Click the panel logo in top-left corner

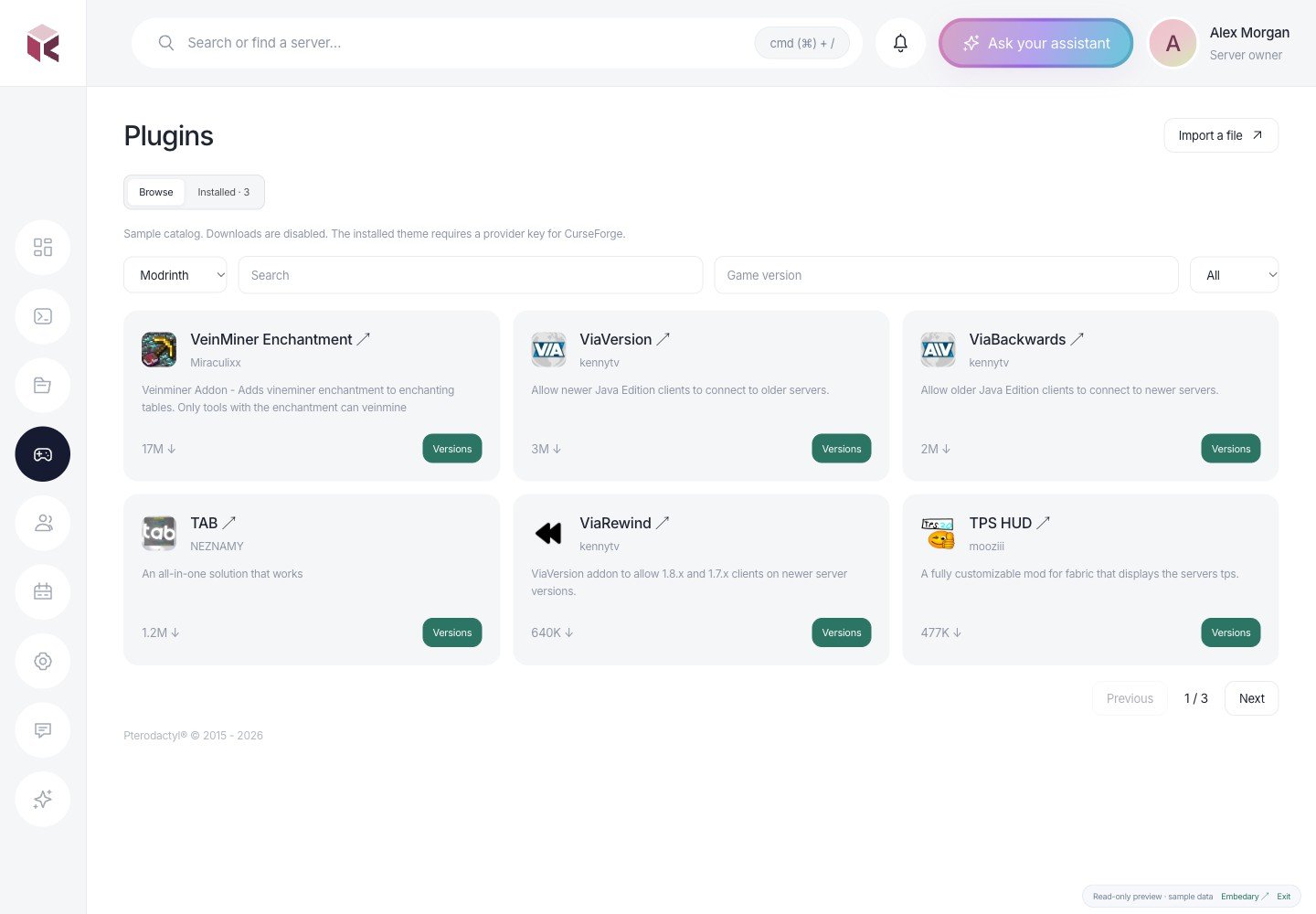pyautogui.click(x=43, y=43)
